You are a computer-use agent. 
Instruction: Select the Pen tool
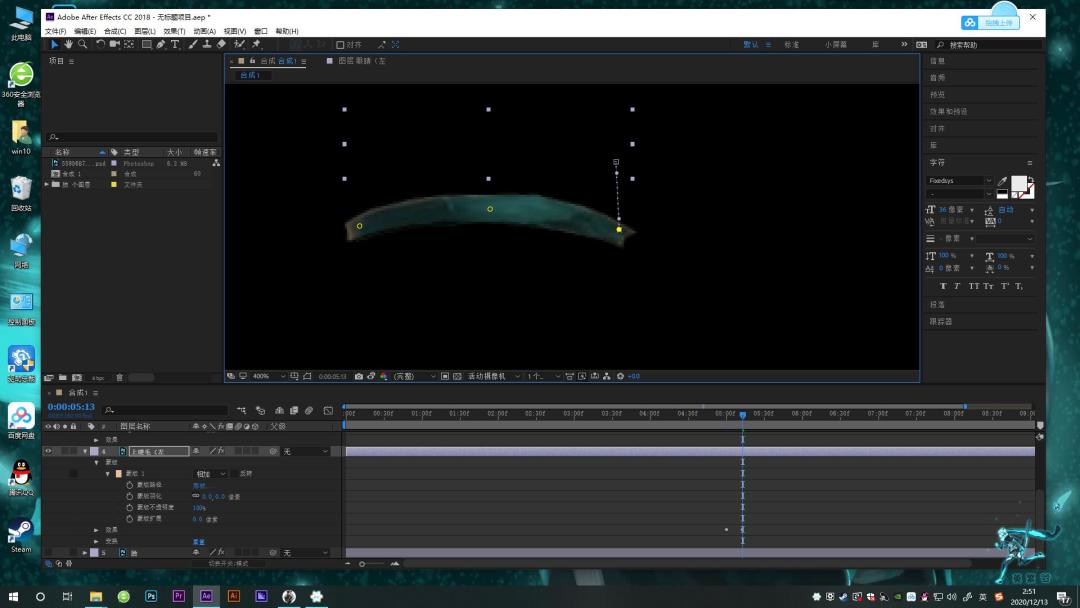click(160, 44)
